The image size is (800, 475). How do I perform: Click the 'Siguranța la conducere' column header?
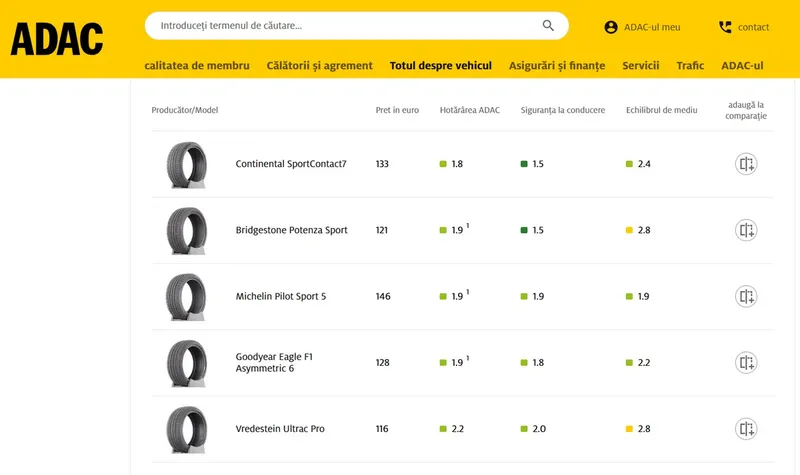click(563, 110)
